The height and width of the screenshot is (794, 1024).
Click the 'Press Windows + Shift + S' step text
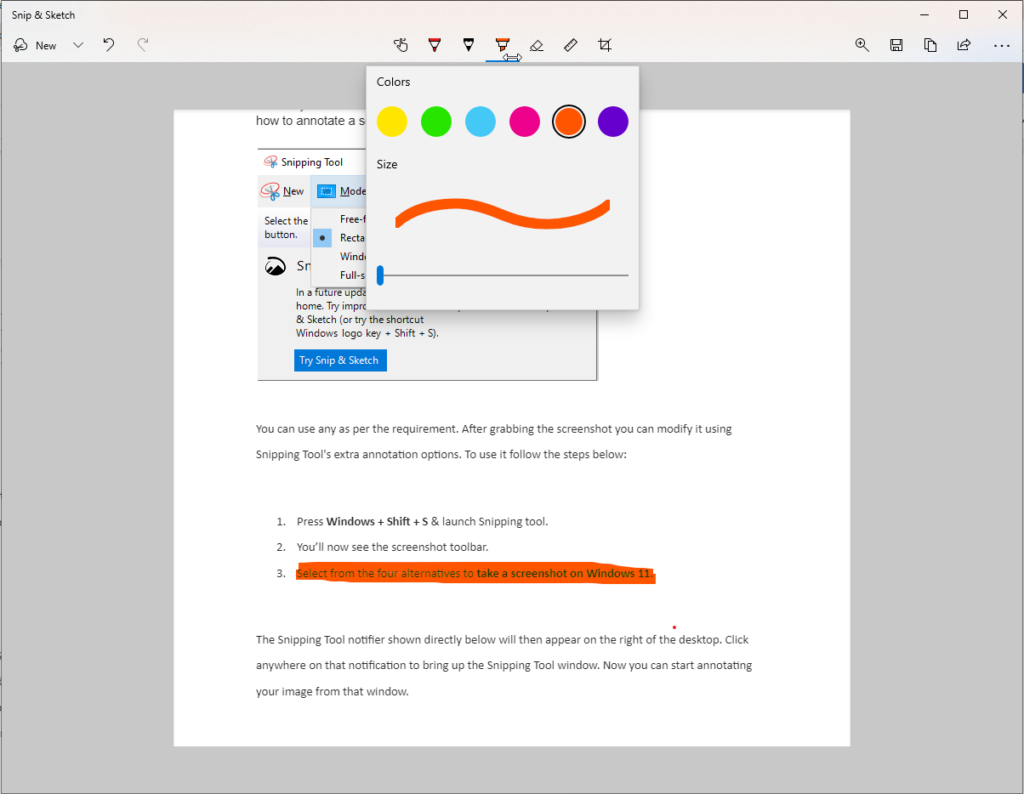(x=422, y=521)
